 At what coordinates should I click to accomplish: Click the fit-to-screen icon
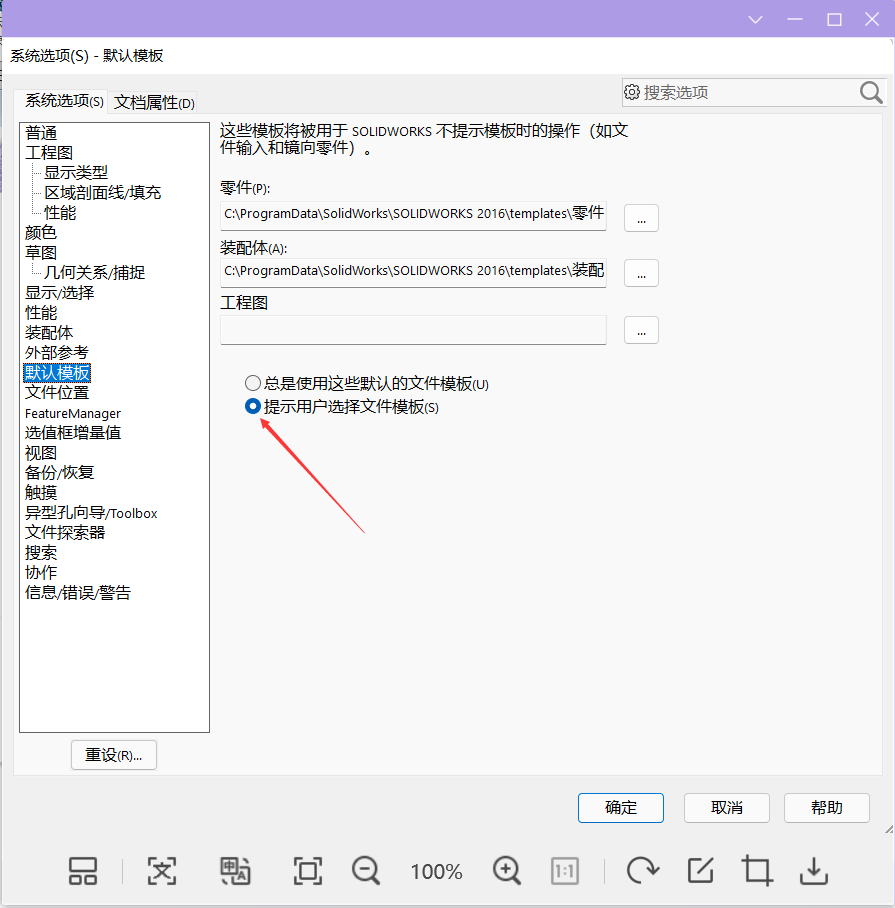307,871
